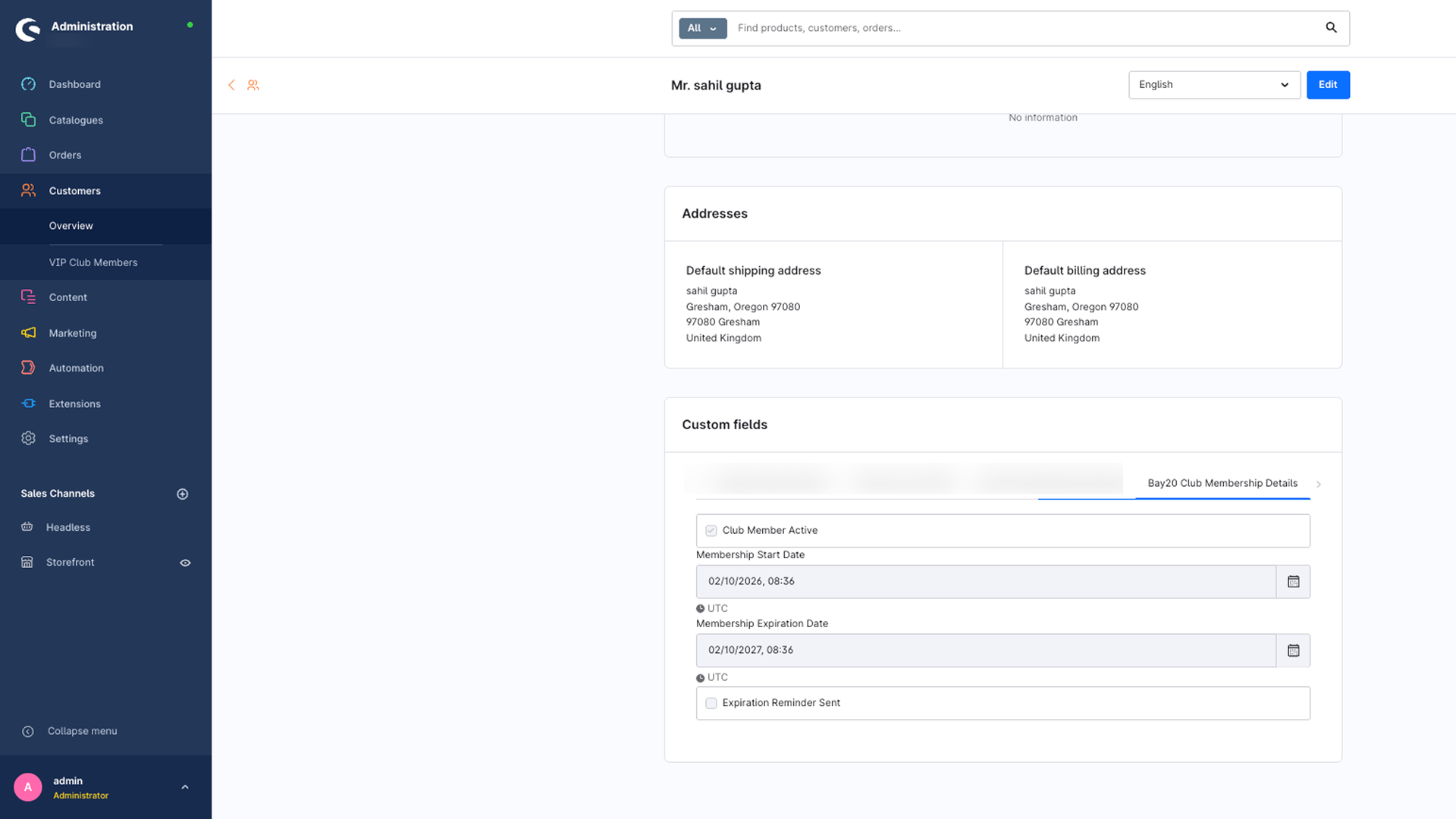Open the English language dropdown
The height and width of the screenshot is (819, 1456).
coord(1214,85)
